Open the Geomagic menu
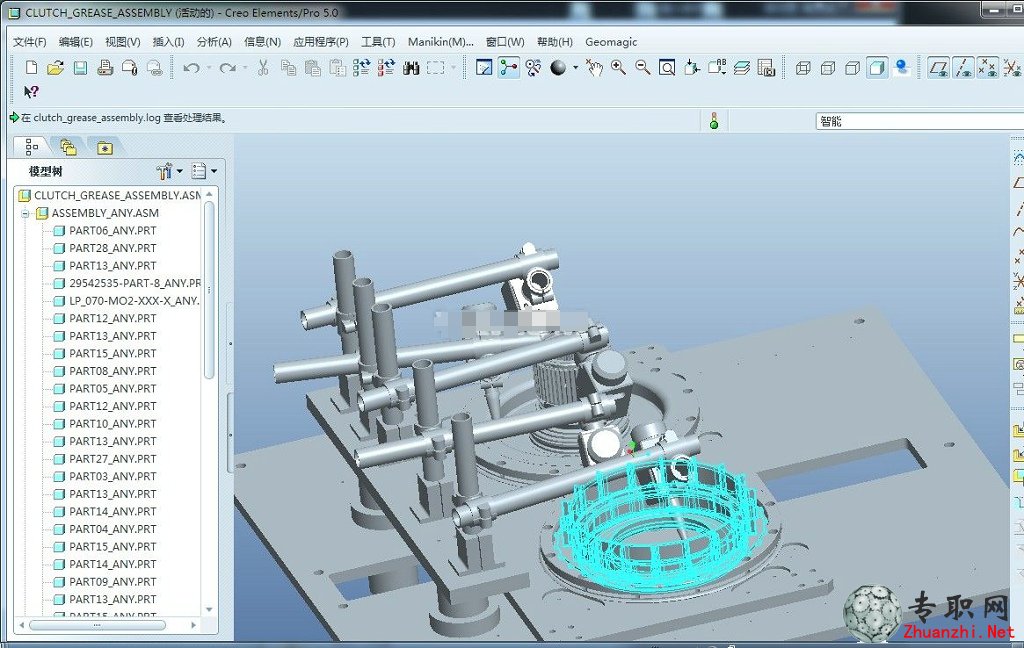The image size is (1024, 648). 611,42
